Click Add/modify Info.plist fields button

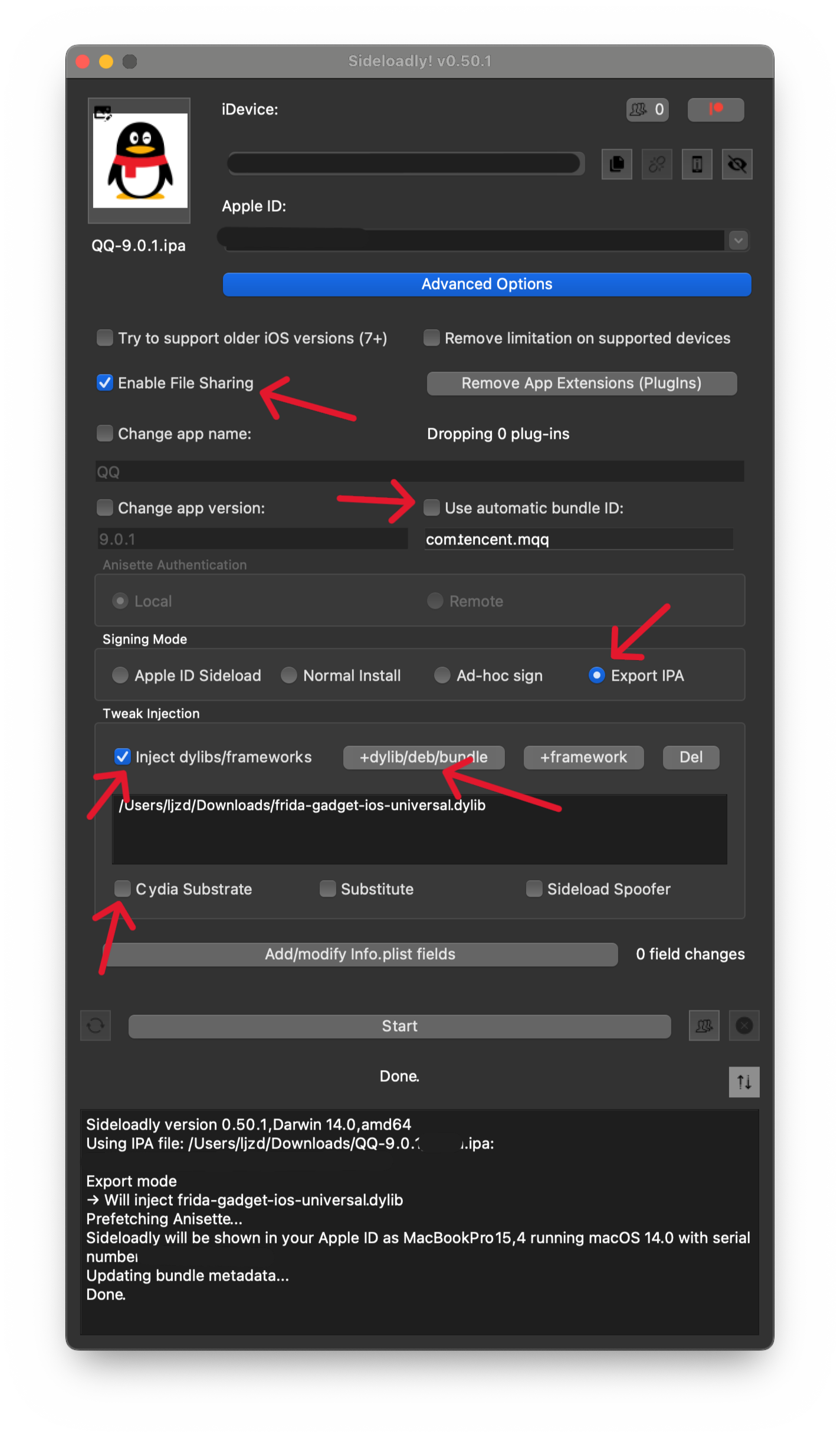[x=360, y=954]
